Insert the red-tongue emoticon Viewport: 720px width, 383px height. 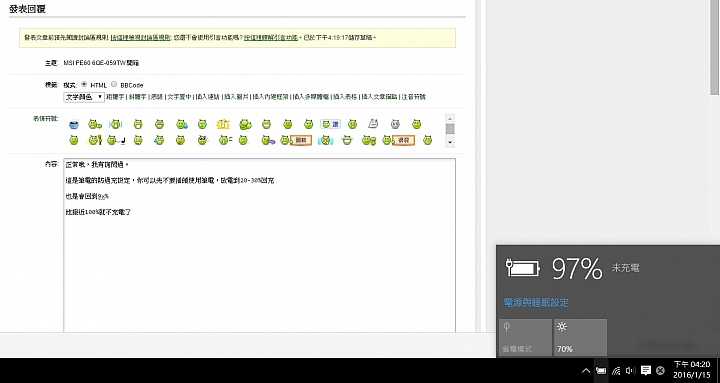tap(180, 140)
